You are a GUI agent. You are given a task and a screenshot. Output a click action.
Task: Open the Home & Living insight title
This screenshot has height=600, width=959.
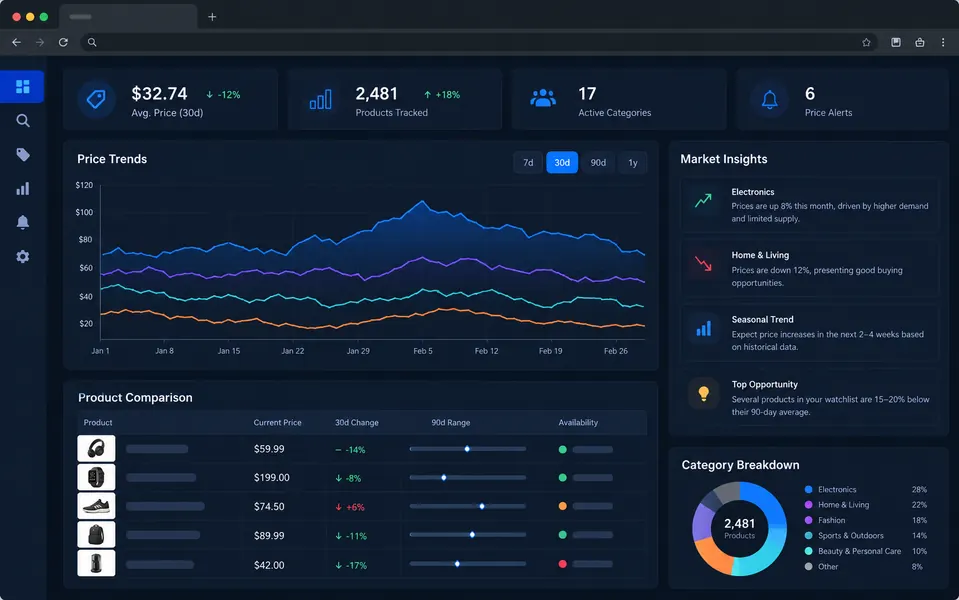click(x=760, y=255)
